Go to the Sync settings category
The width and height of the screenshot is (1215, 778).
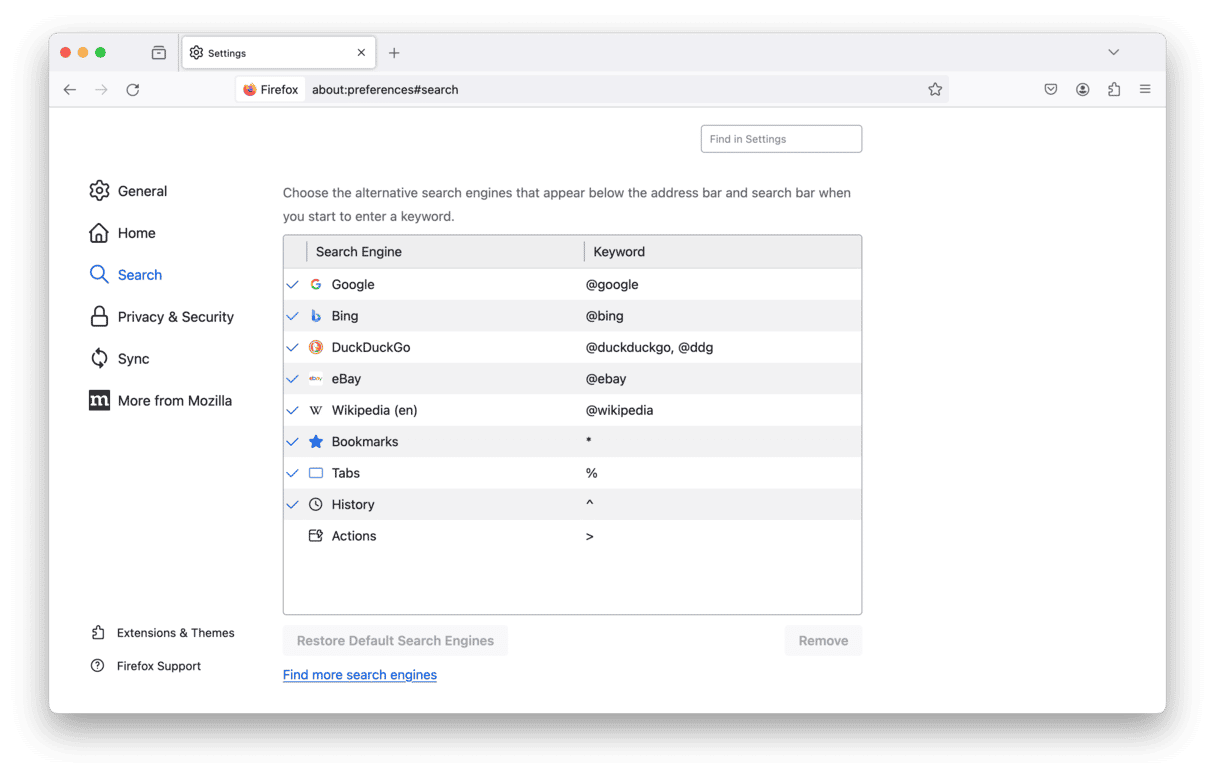pos(133,359)
